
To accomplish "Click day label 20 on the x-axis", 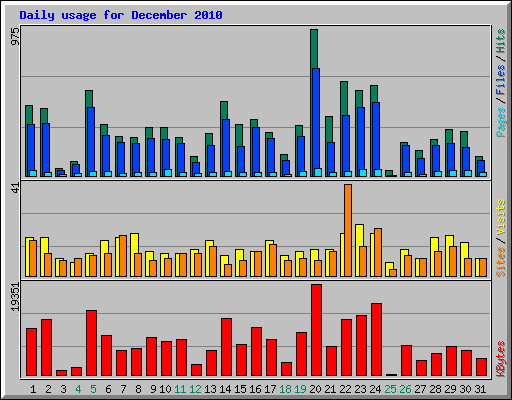I will coord(315,389).
